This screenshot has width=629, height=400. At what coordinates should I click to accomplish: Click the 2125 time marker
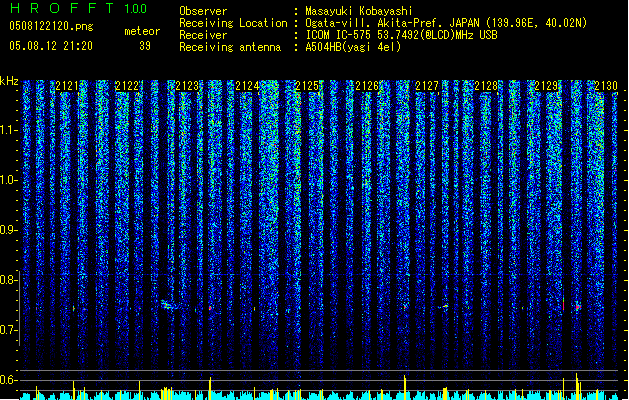pos(306,86)
